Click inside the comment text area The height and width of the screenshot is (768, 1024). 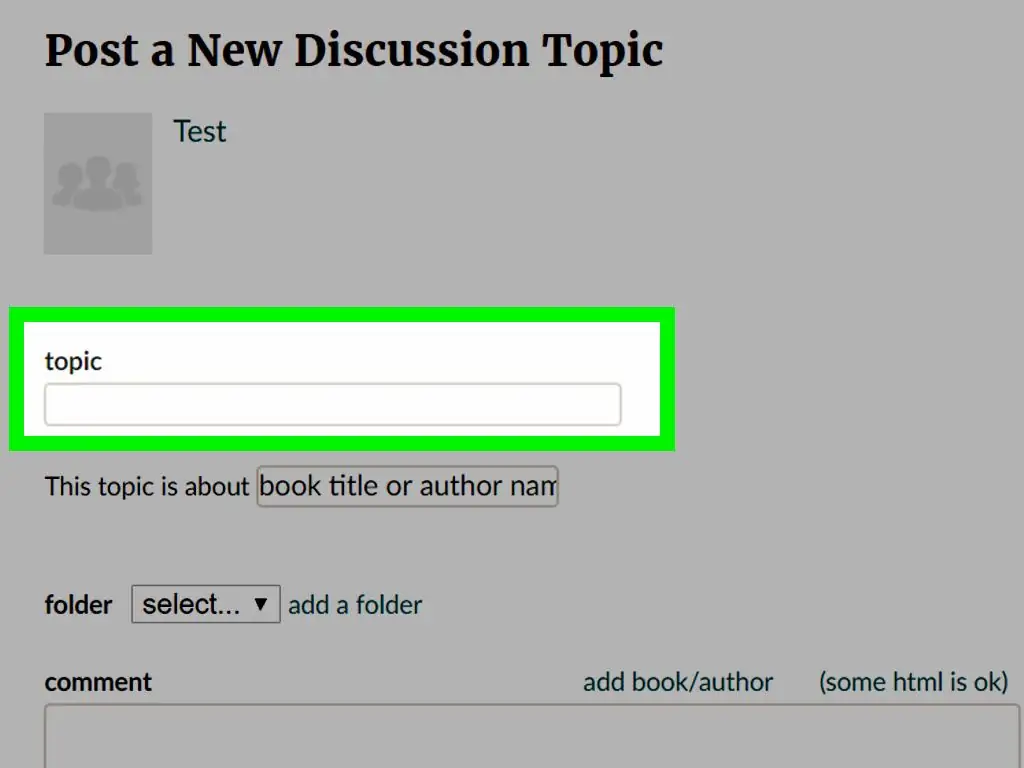coord(532,736)
